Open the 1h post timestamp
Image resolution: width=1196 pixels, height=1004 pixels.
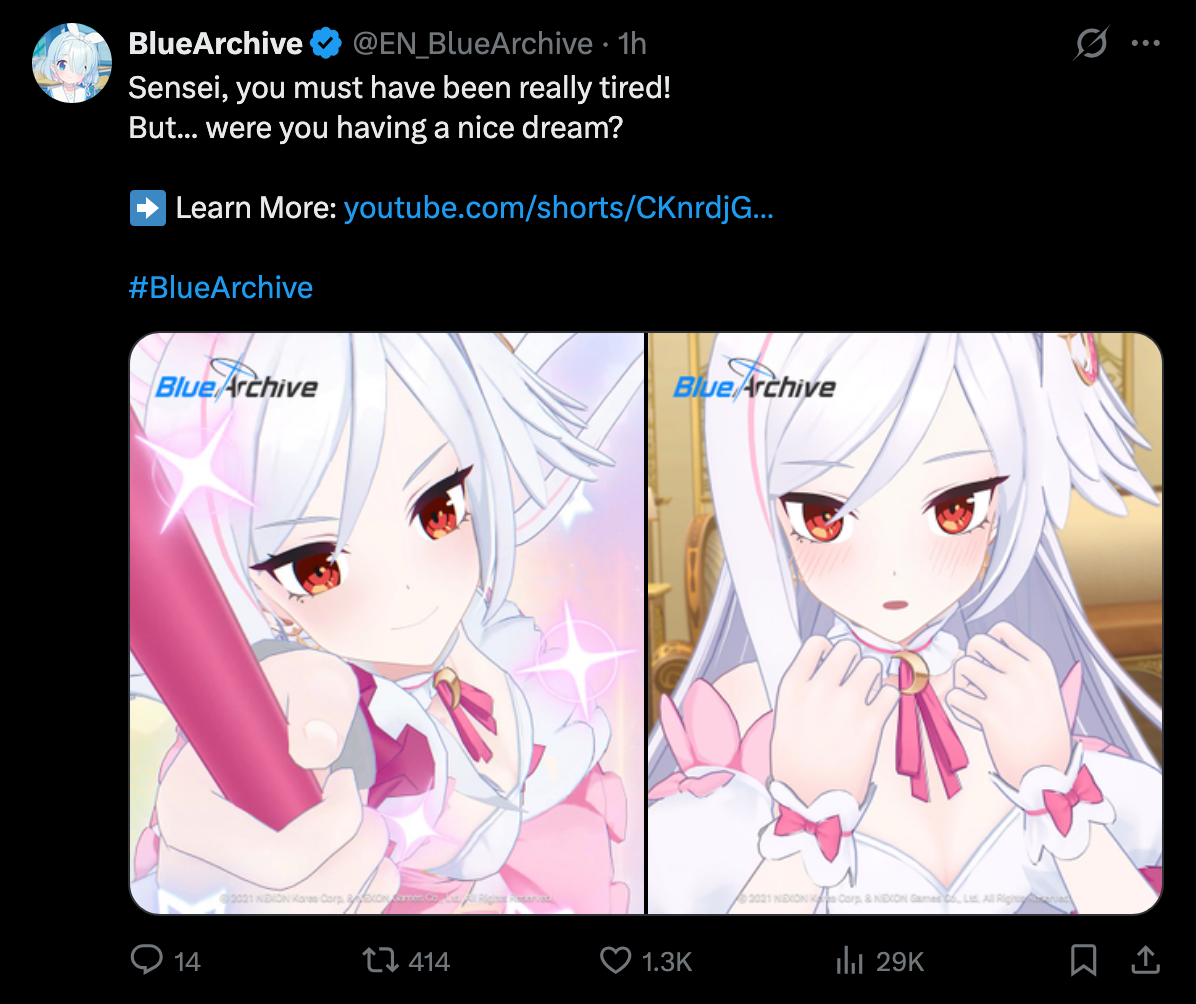[632, 43]
